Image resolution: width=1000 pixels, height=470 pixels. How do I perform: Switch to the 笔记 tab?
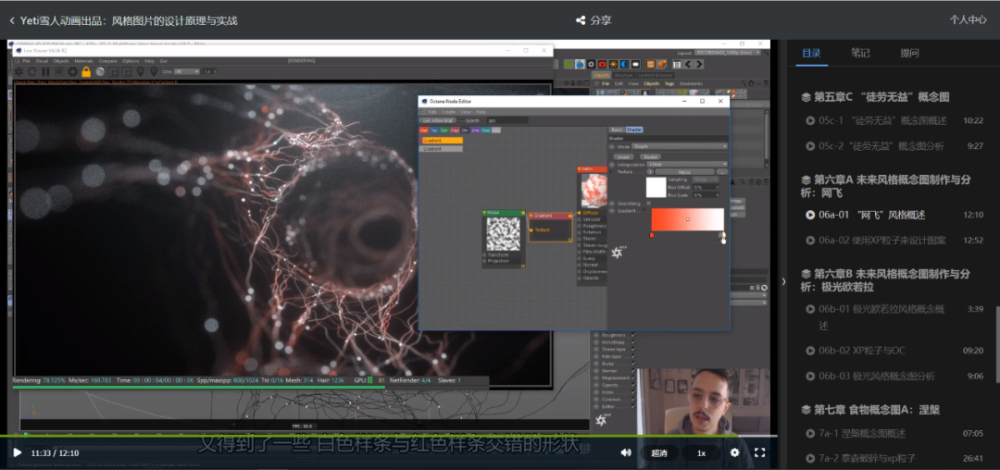[860, 53]
